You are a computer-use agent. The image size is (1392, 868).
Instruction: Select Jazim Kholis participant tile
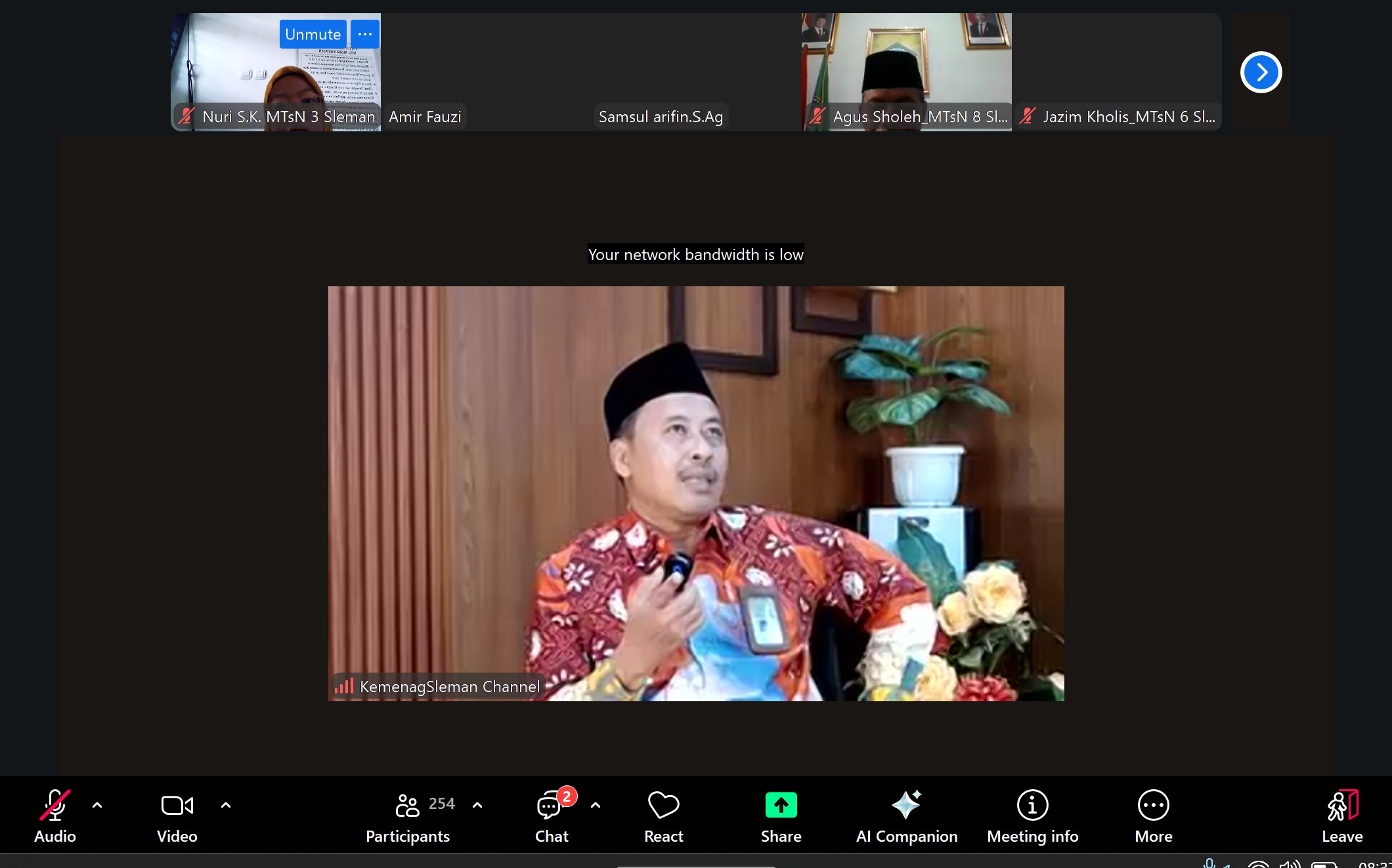coord(1116,66)
